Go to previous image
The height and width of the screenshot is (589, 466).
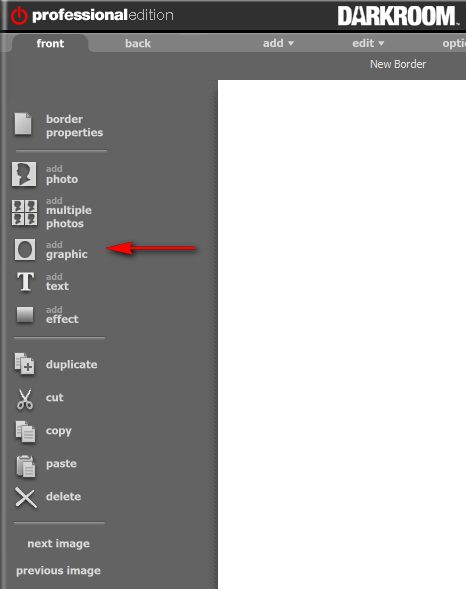point(58,571)
